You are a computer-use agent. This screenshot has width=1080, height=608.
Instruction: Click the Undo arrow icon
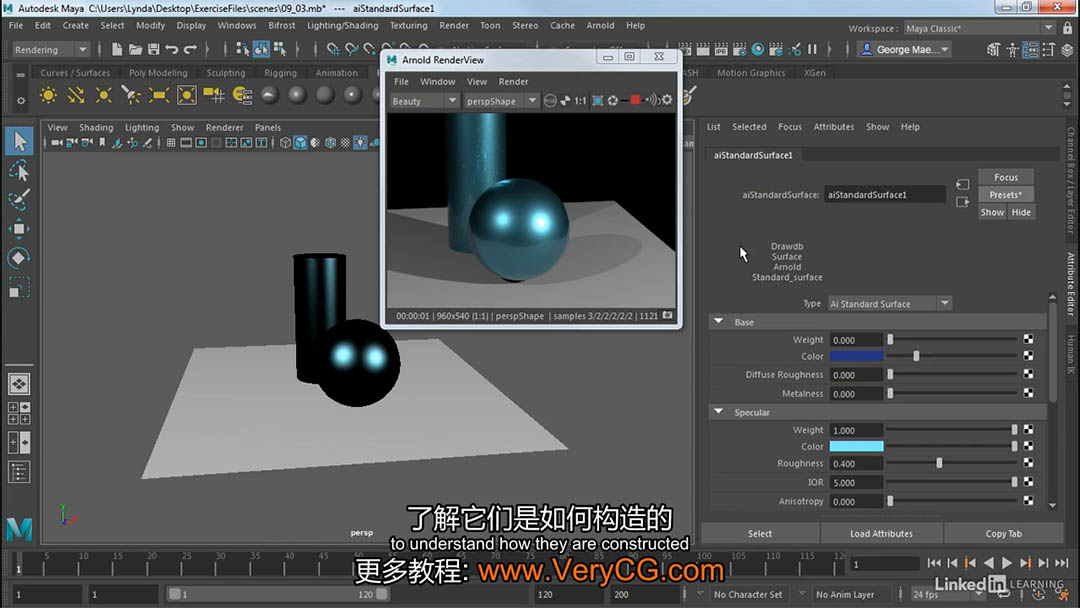(172, 50)
